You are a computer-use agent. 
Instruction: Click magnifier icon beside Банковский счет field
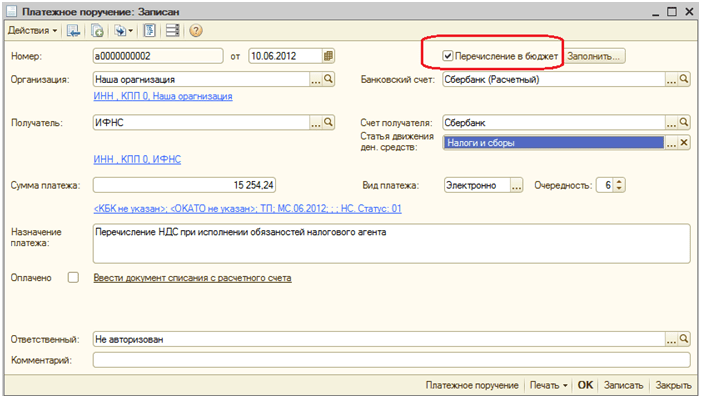[684, 79]
